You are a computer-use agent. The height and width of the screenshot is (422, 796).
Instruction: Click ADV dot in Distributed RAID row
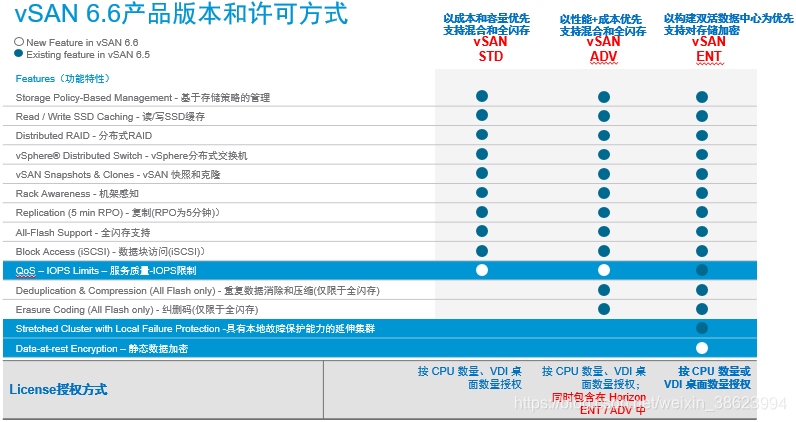click(x=604, y=136)
